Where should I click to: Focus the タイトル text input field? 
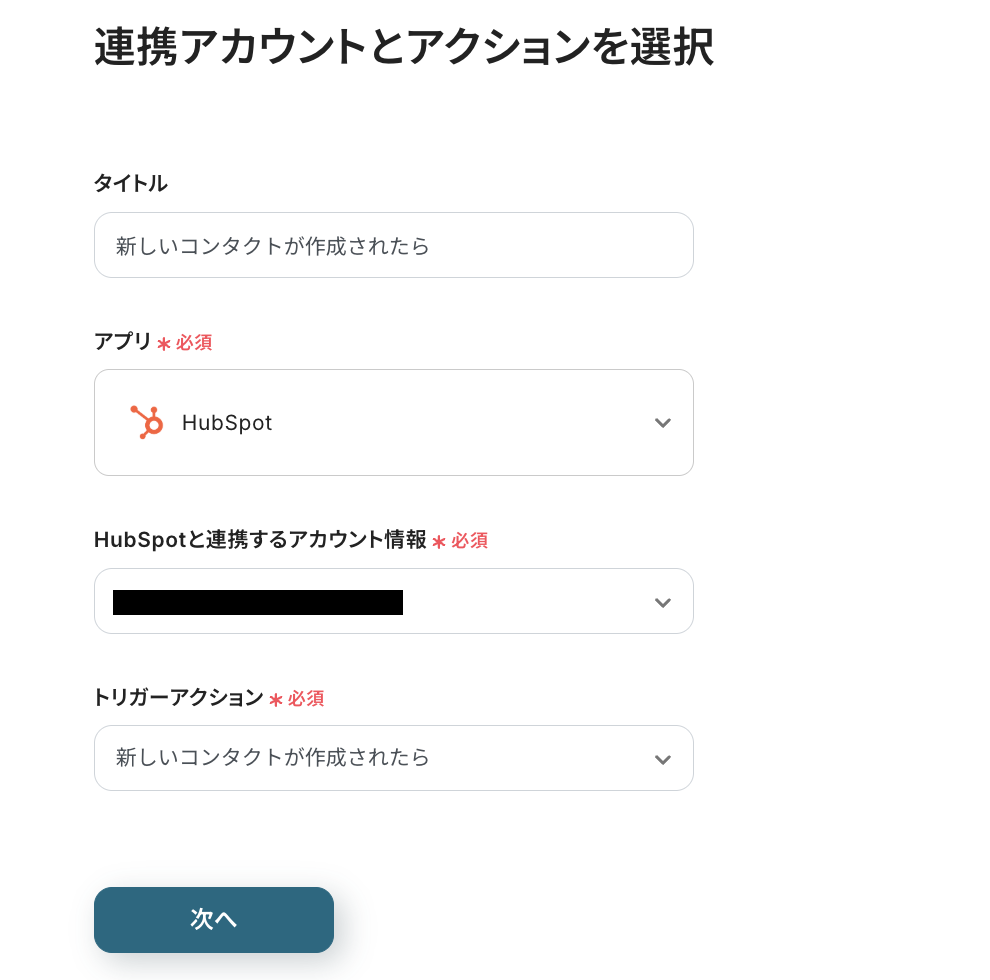[x=393, y=245]
